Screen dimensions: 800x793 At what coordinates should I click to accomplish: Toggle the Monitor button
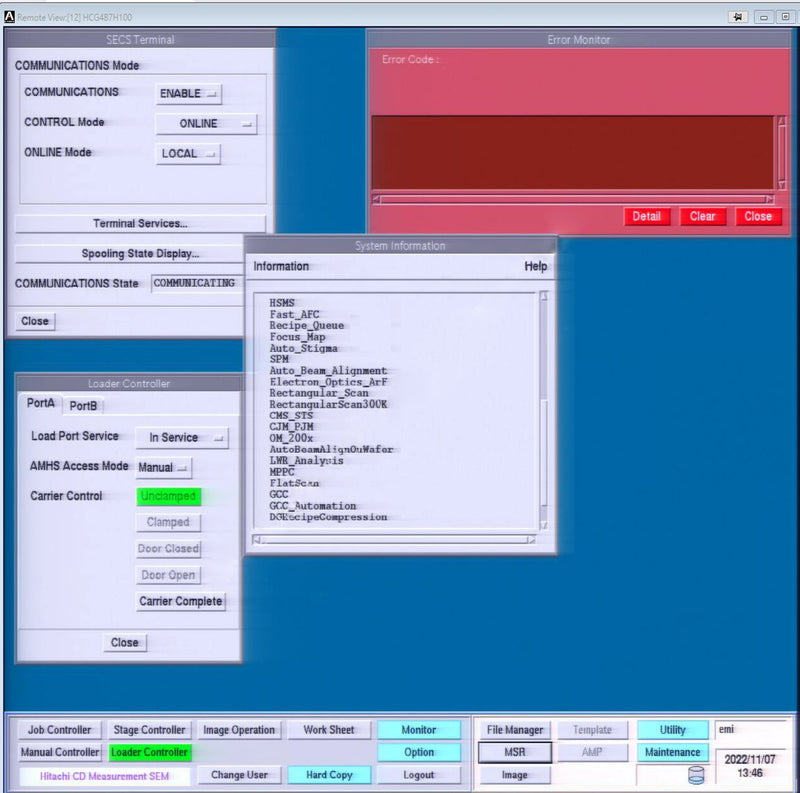[x=419, y=730]
